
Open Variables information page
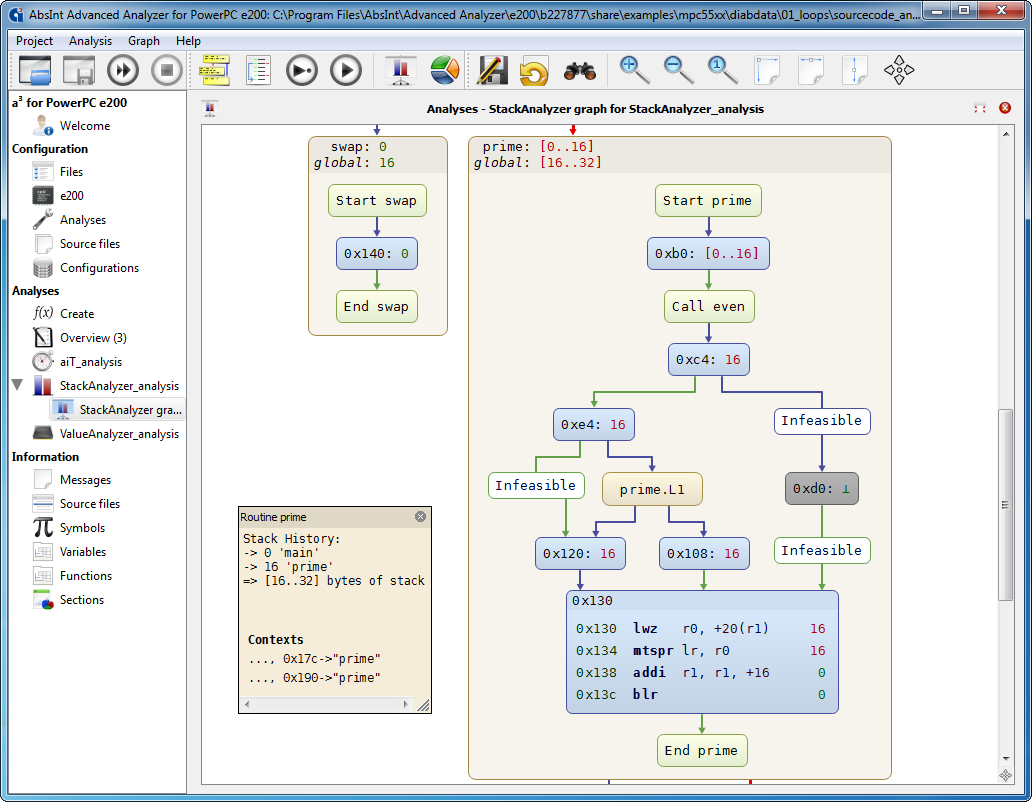[x=83, y=551]
